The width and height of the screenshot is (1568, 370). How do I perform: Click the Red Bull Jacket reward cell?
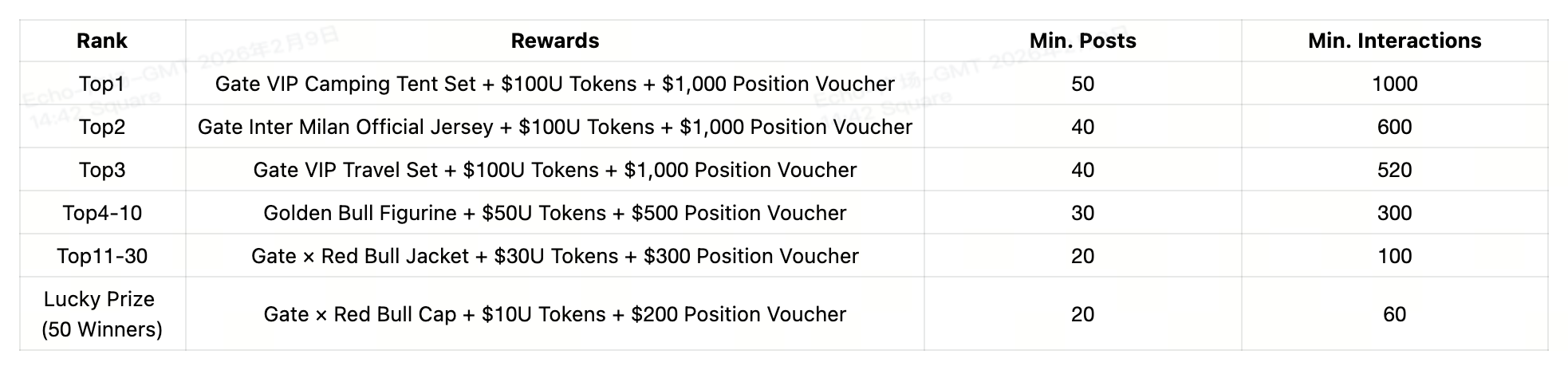(x=554, y=256)
